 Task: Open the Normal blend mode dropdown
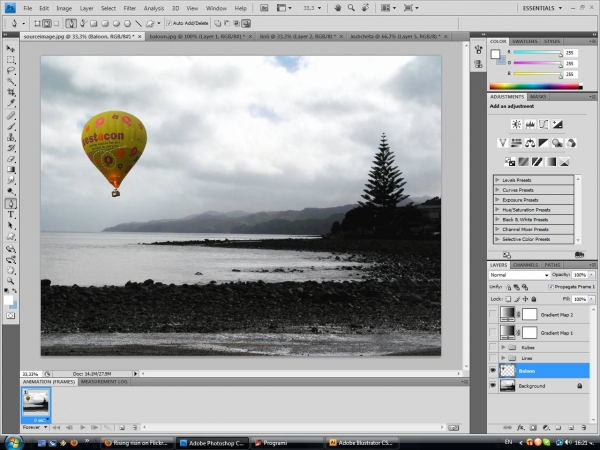point(519,275)
